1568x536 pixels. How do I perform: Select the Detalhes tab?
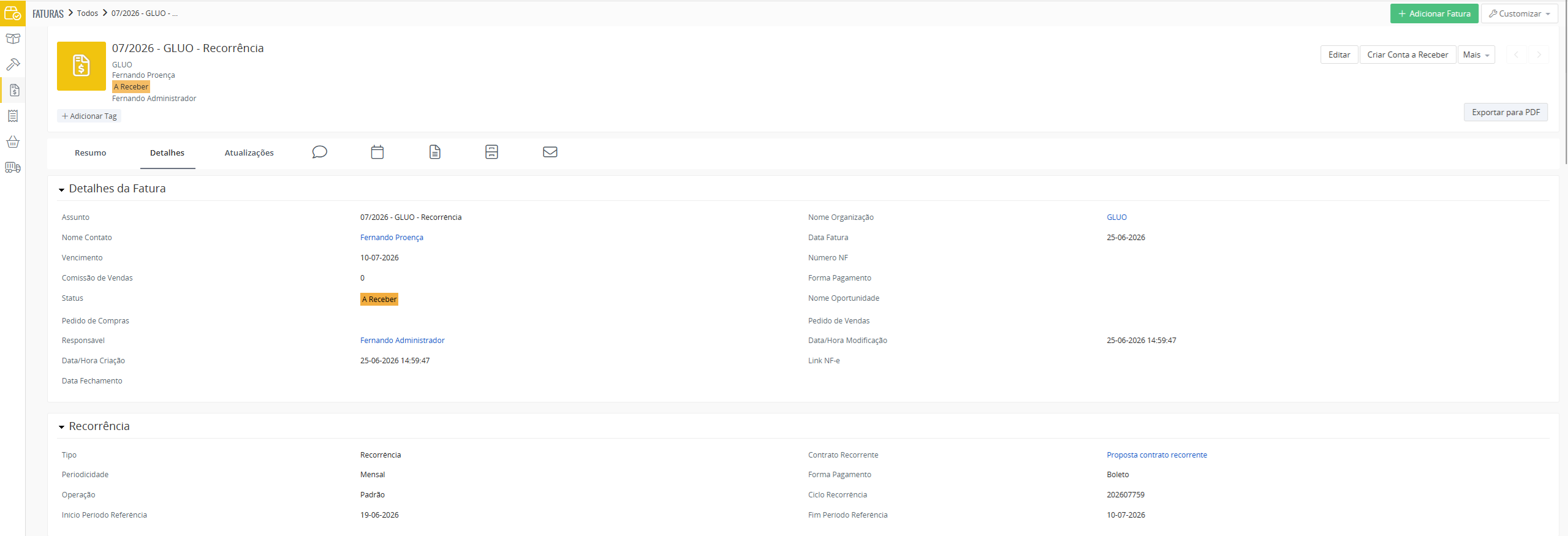[167, 153]
